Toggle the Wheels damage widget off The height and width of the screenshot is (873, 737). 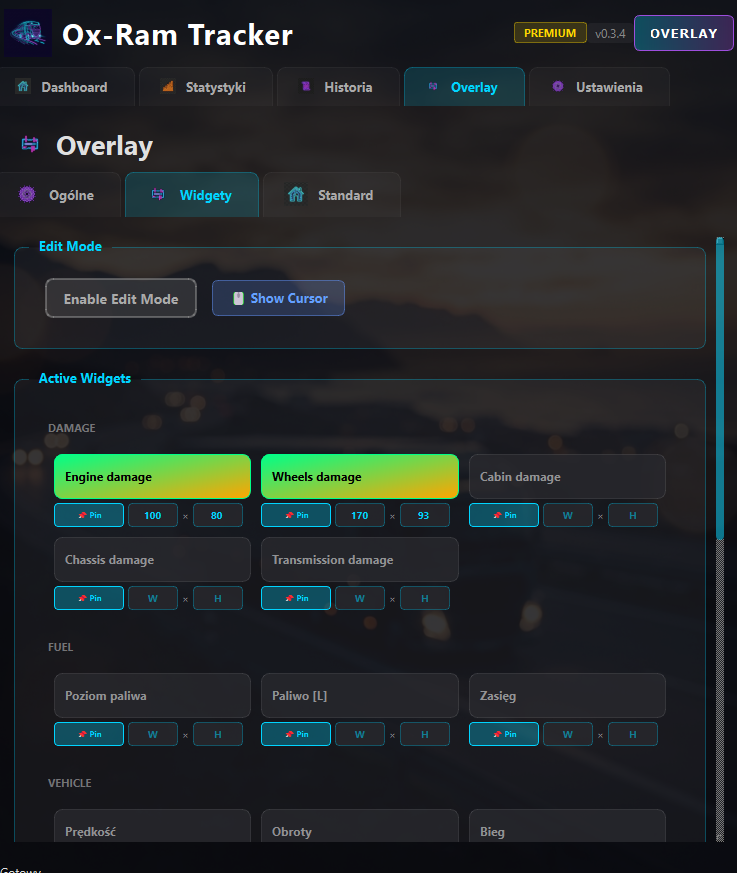click(359, 477)
